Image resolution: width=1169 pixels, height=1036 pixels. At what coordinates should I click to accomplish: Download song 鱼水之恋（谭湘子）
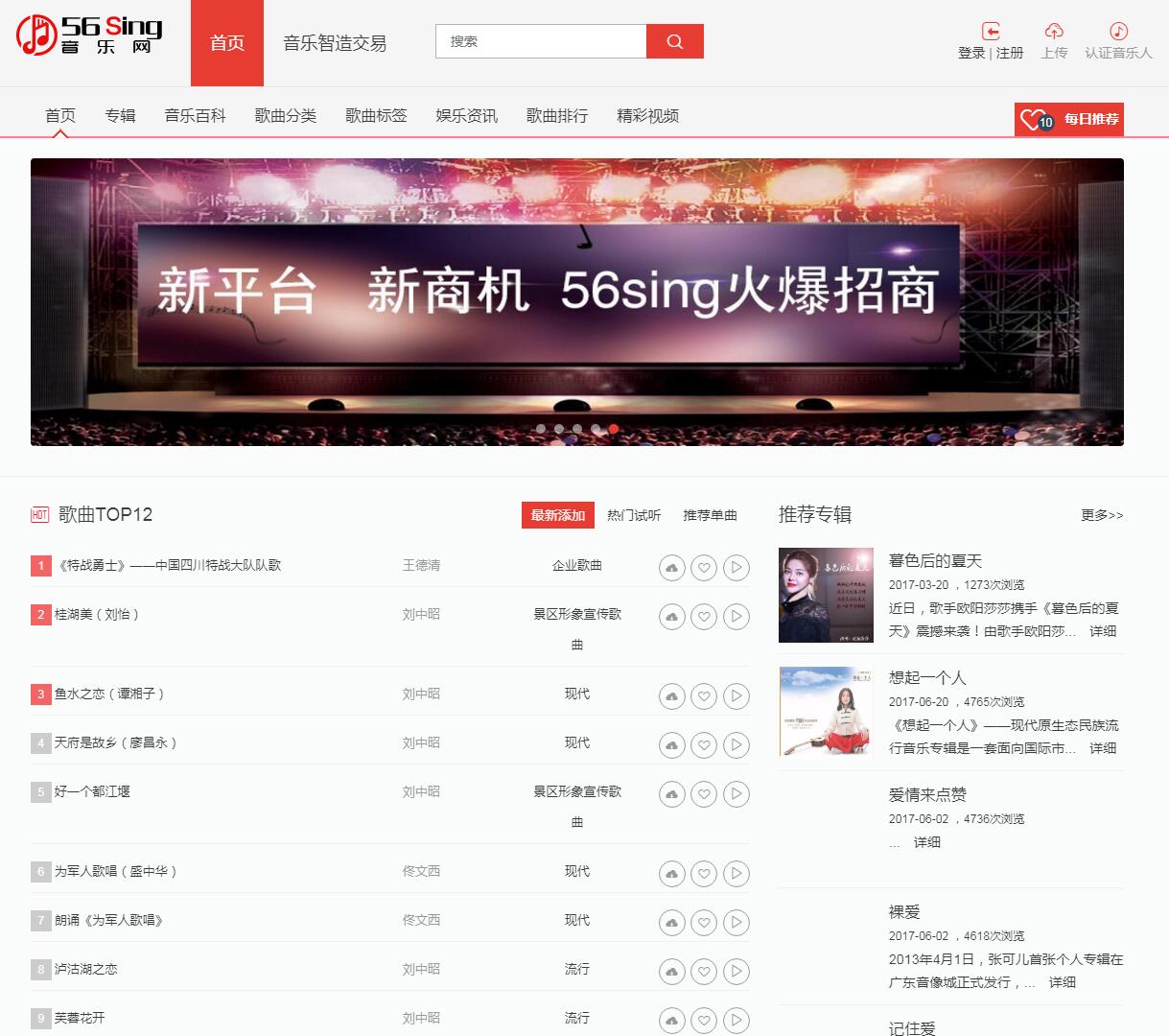(671, 696)
